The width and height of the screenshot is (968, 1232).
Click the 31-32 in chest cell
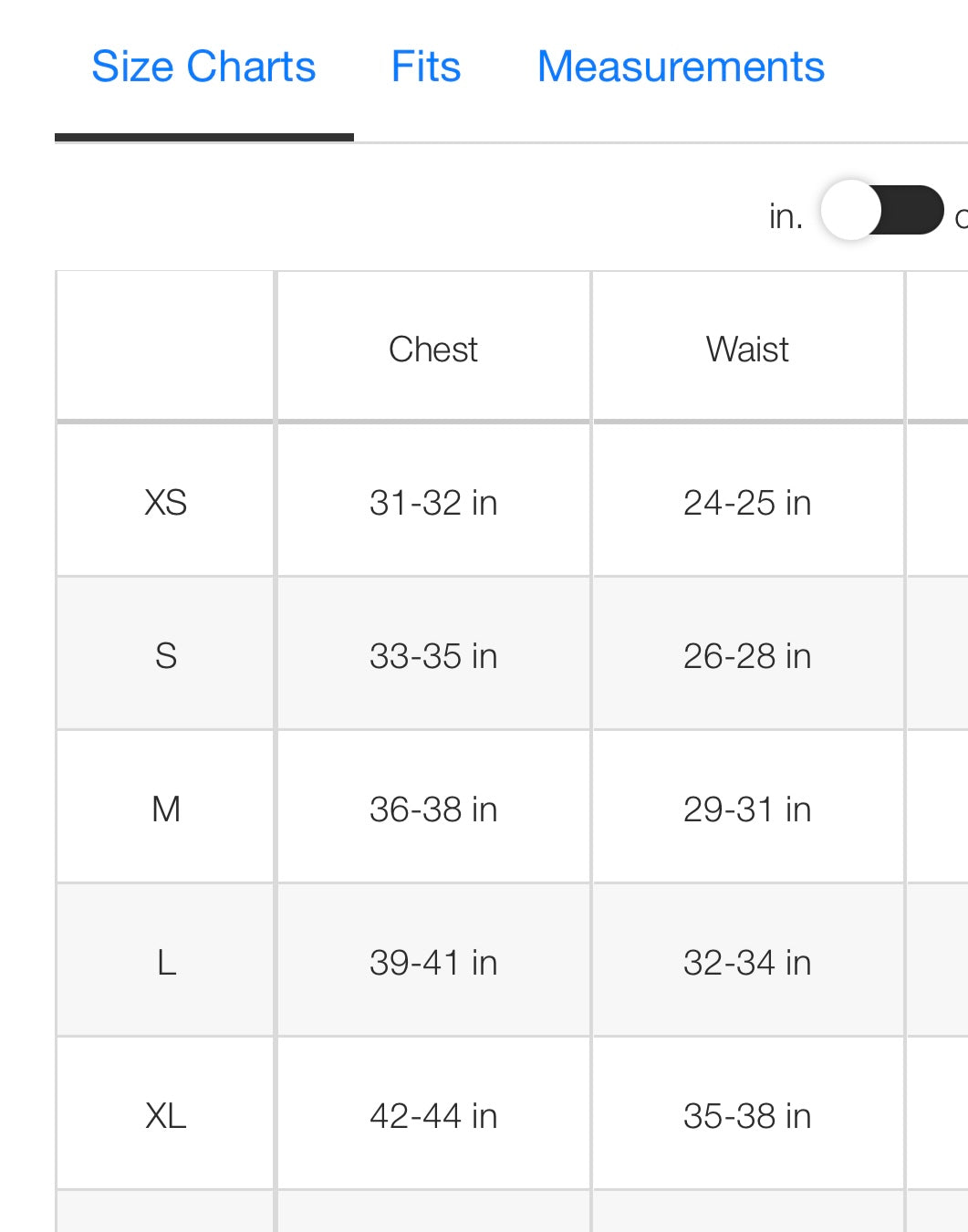[x=432, y=503]
